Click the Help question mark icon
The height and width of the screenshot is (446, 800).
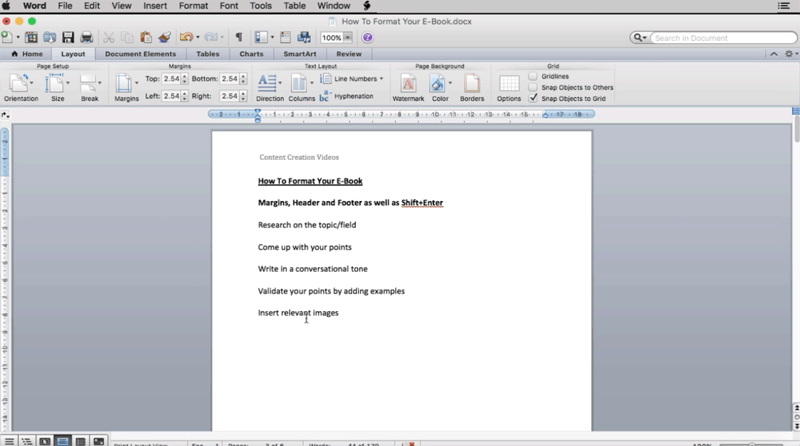[x=367, y=38]
